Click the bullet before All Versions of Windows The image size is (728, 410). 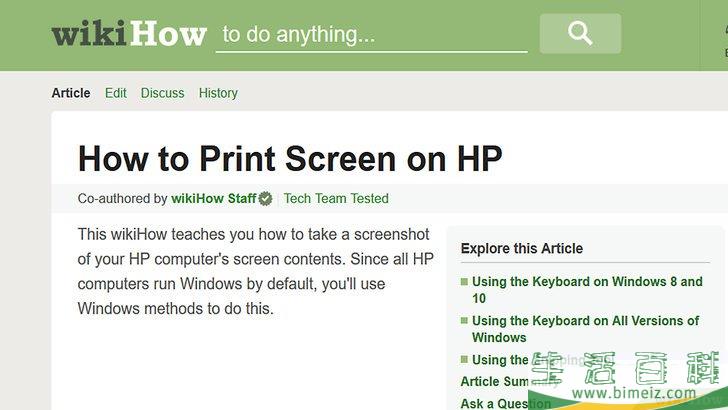coord(464,322)
